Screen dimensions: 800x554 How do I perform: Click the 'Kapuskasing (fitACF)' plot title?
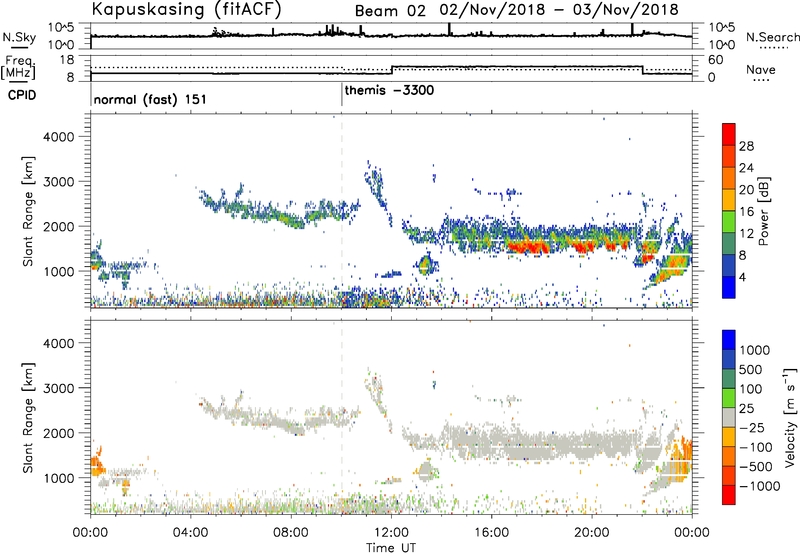tap(186, 9)
